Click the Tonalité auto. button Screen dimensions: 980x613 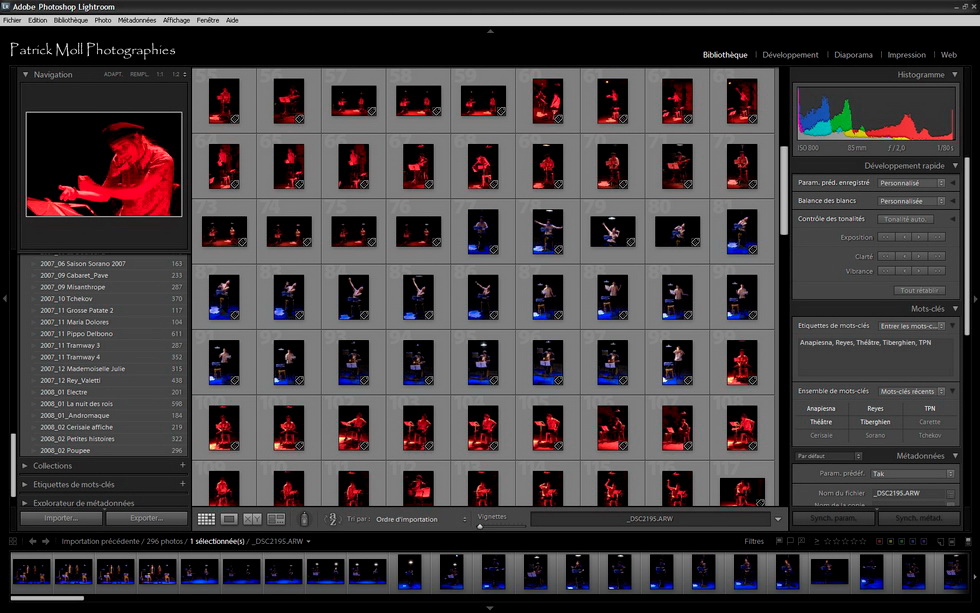click(x=905, y=219)
